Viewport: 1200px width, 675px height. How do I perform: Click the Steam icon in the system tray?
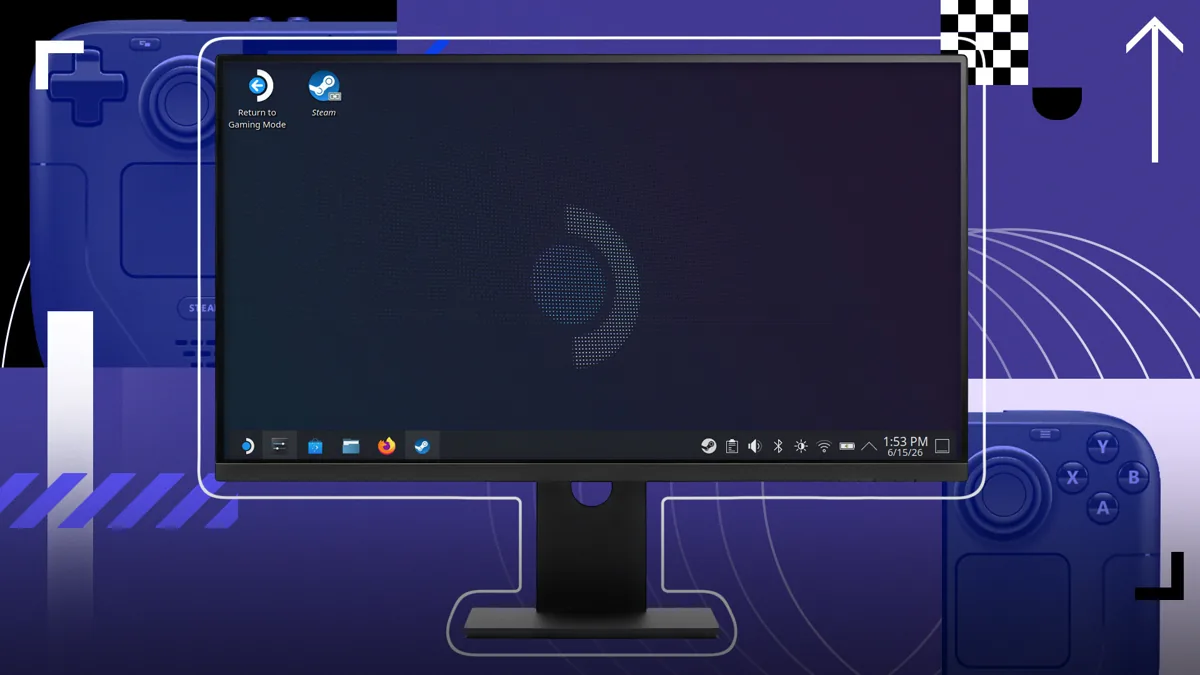(x=709, y=446)
